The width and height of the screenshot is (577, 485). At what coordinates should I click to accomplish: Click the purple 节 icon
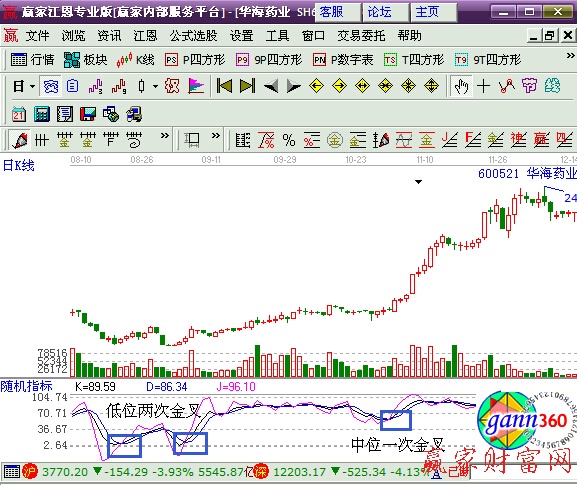tap(529, 86)
